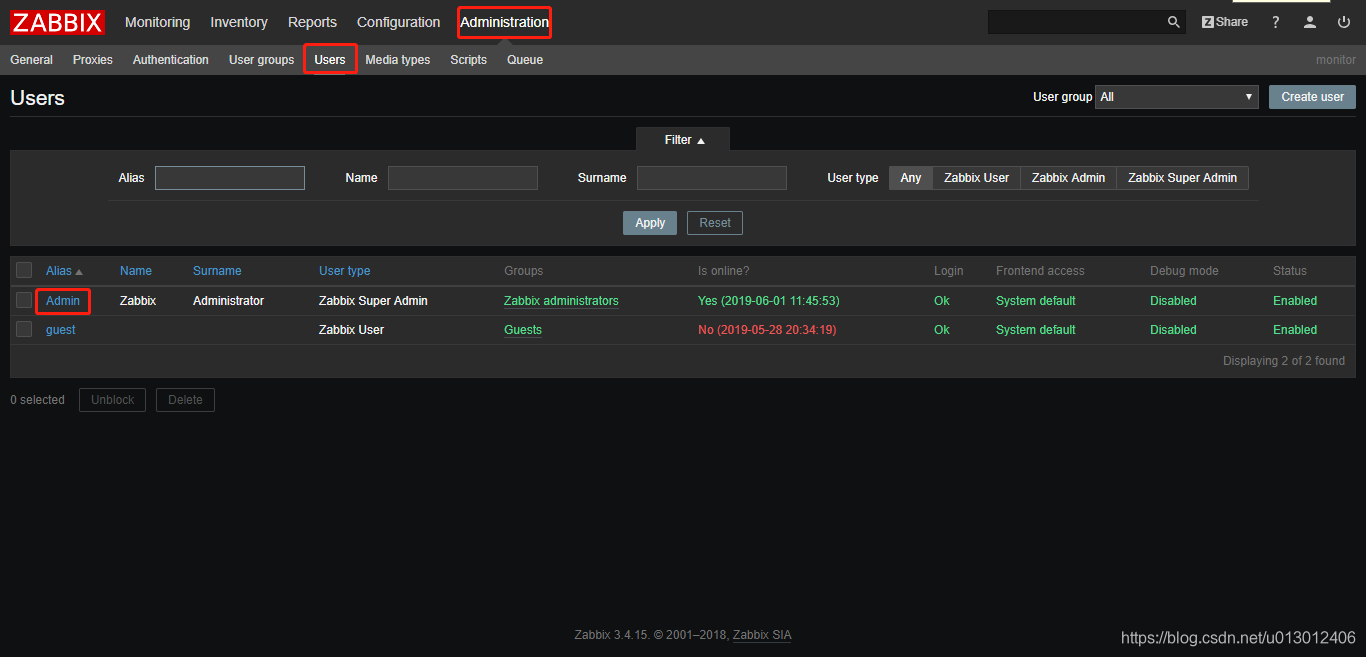
Task: Open the guest user link
Action: [x=60, y=330]
